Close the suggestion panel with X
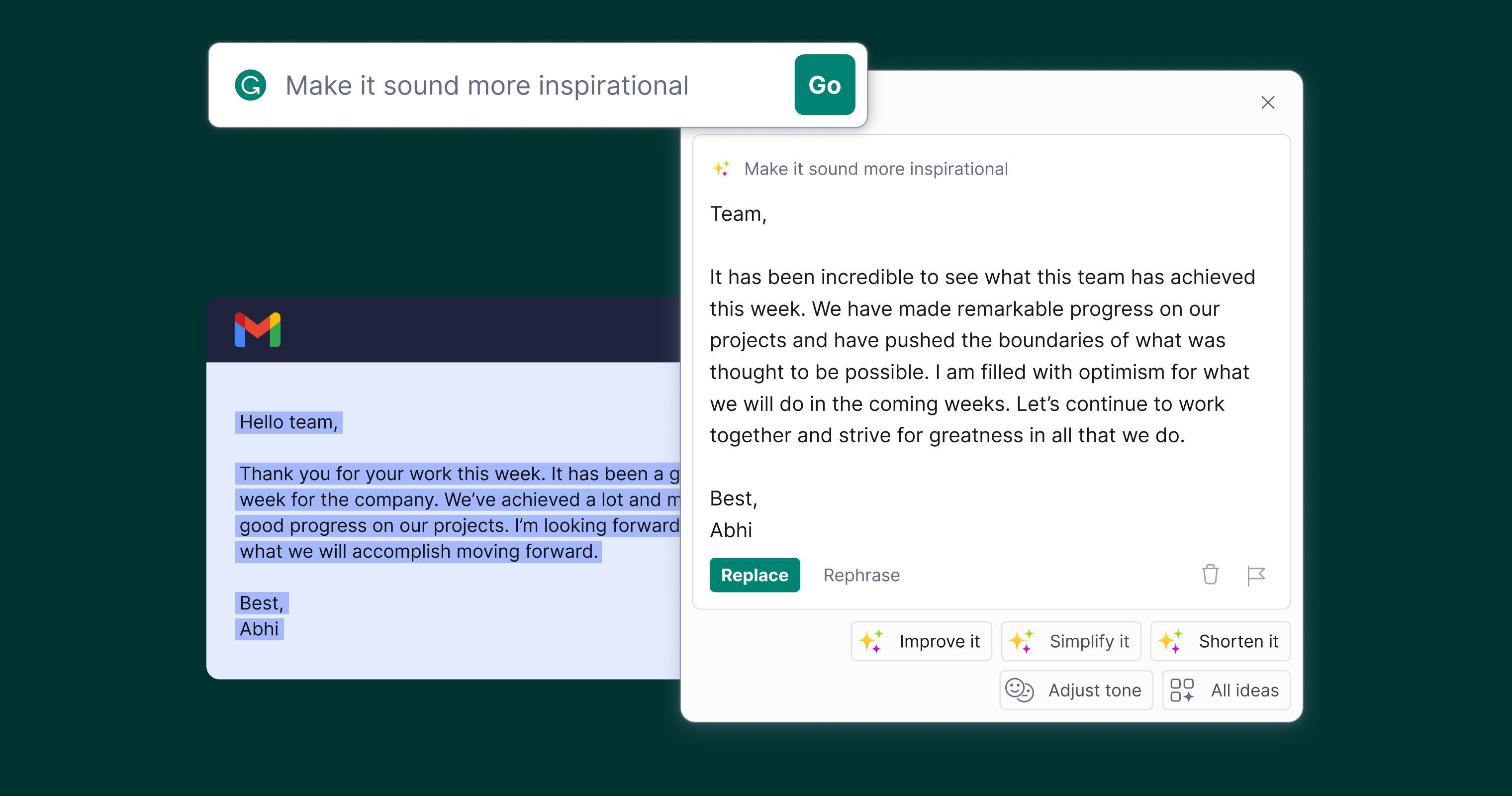The image size is (1512, 796). (1268, 102)
